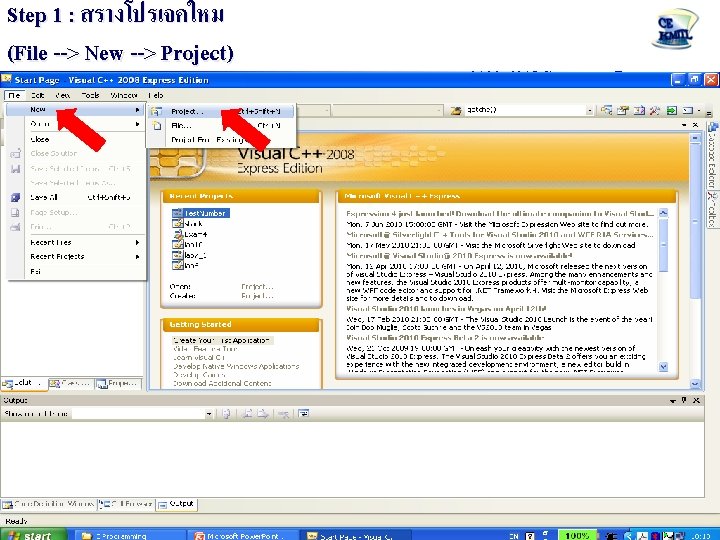The height and width of the screenshot is (540, 720).
Task: Click news scrollbar up arrow
Action: coord(663,213)
